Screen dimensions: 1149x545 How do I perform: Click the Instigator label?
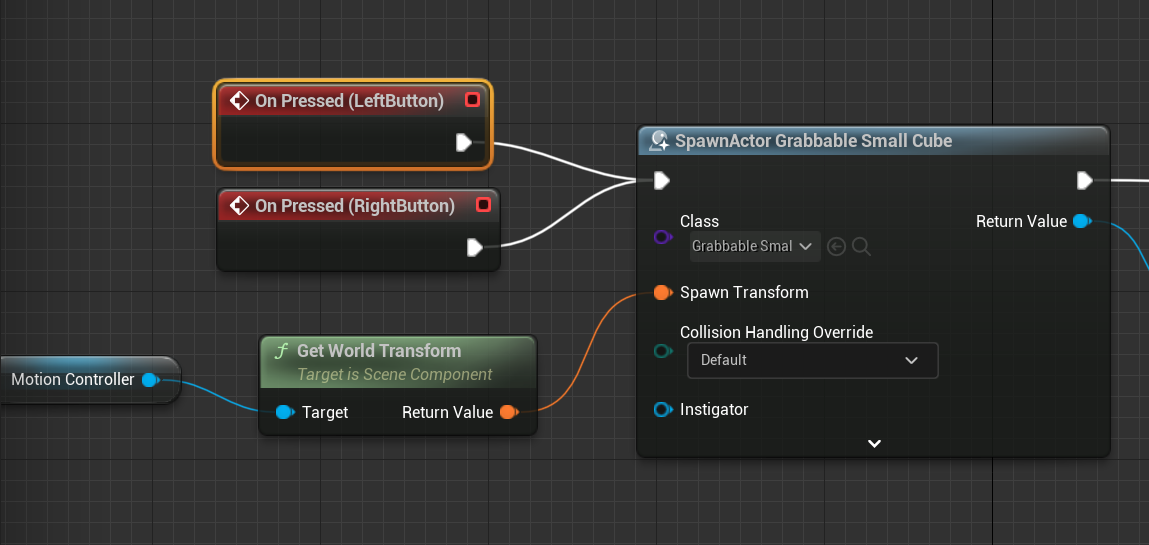pos(714,409)
